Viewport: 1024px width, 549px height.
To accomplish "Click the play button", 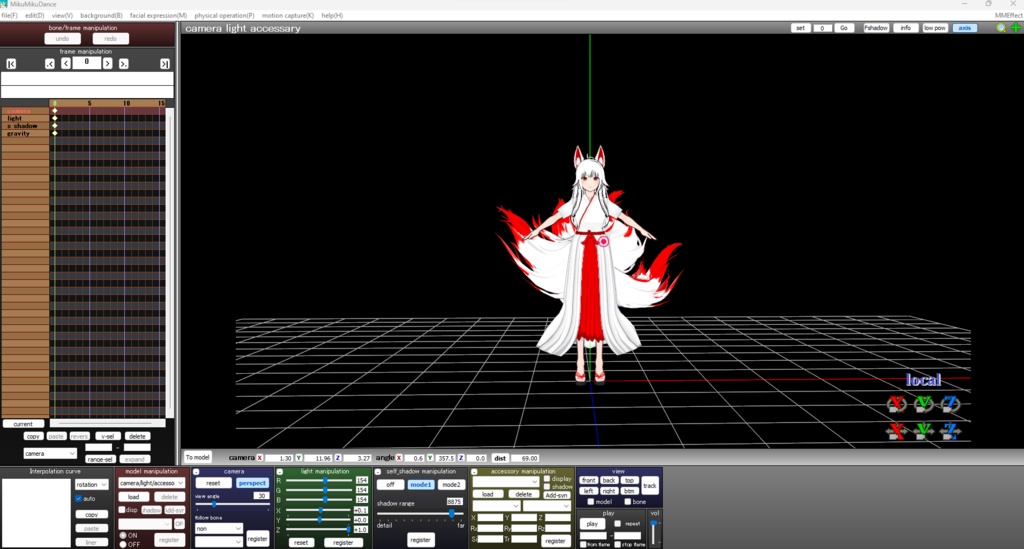I will (x=592, y=524).
